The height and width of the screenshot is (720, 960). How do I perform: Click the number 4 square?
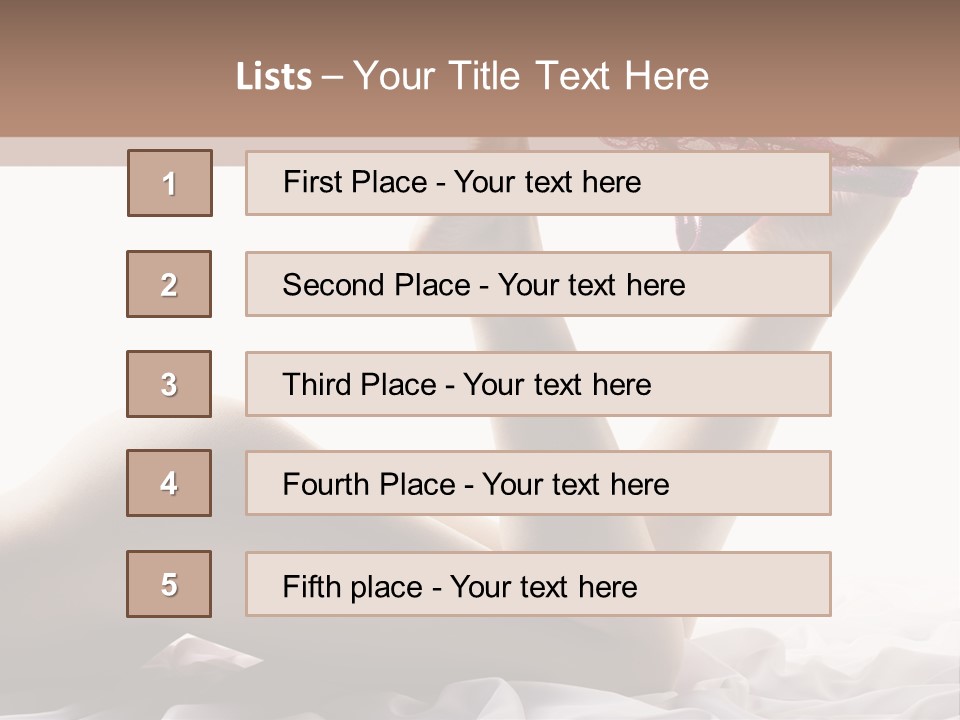169,483
